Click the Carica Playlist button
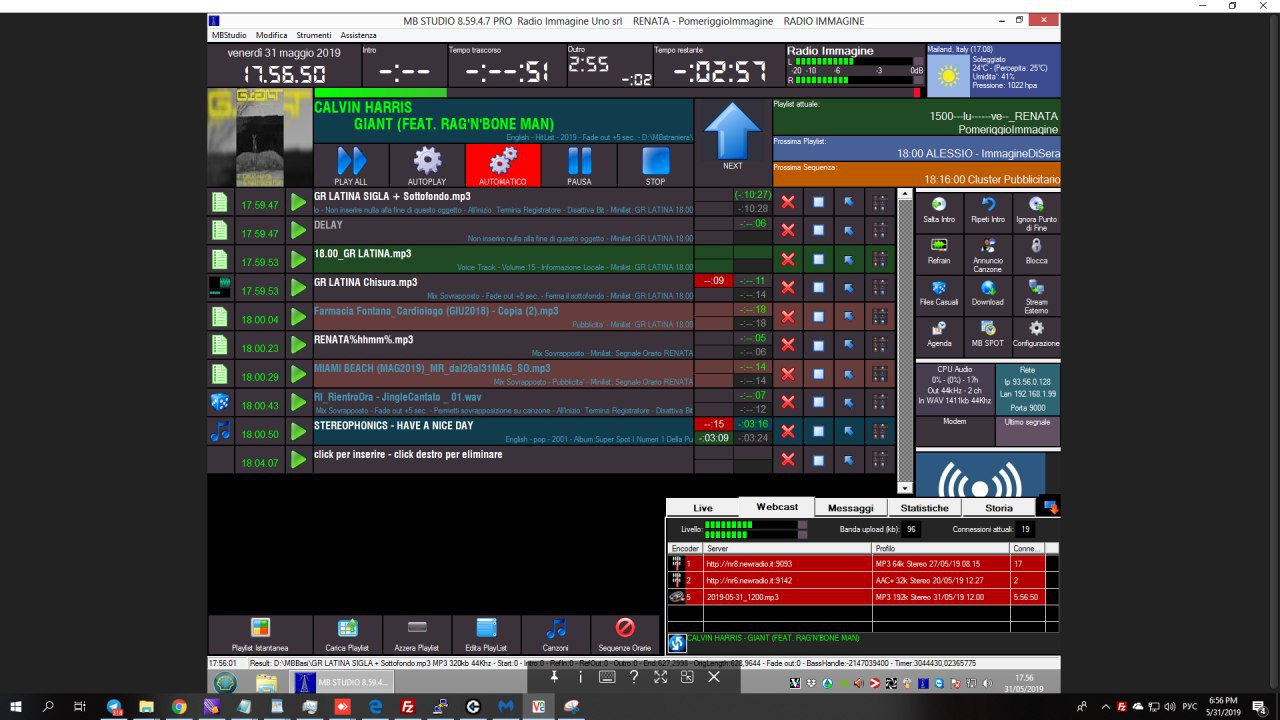This screenshot has height=720, width=1280. coord(348,634)
